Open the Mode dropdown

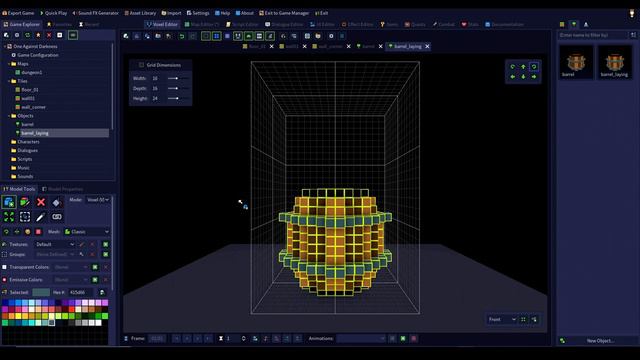[x=97, y=200]
